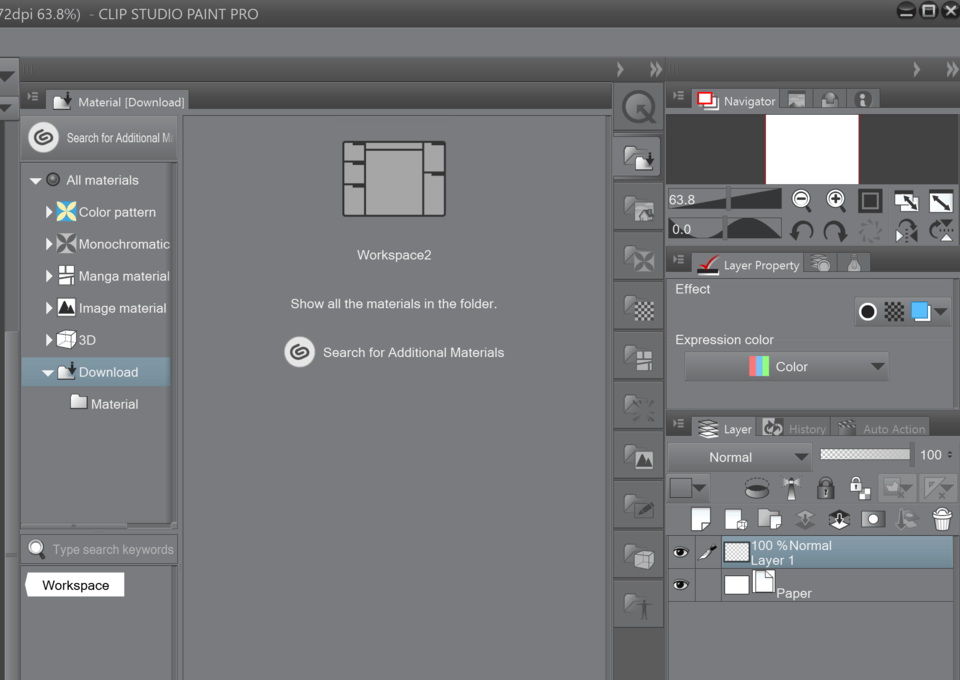
Task: Open the Quick Access palette icon
Action: coord(639,108)
